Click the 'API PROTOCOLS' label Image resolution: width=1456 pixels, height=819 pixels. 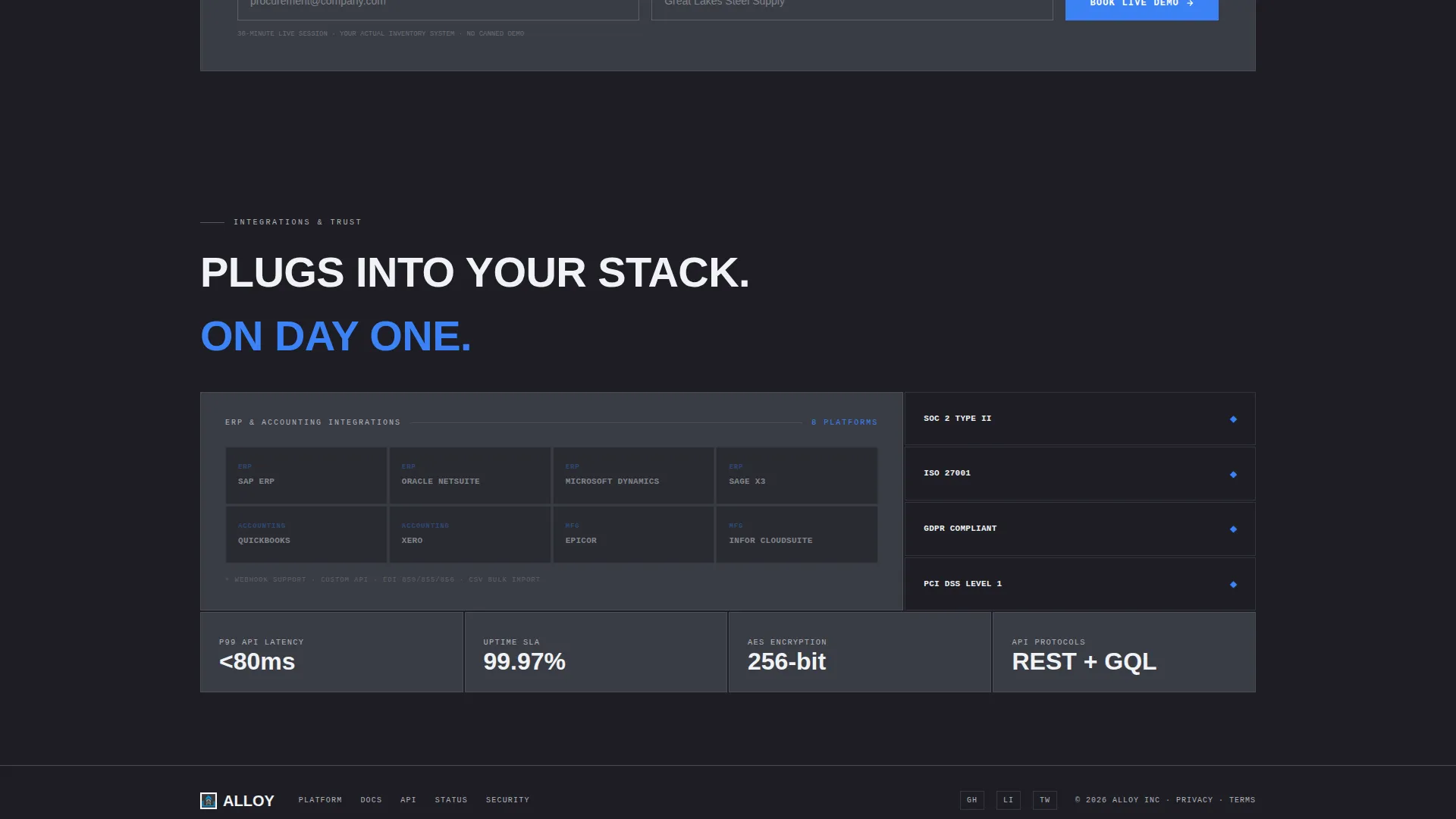tap(1048, 642)
